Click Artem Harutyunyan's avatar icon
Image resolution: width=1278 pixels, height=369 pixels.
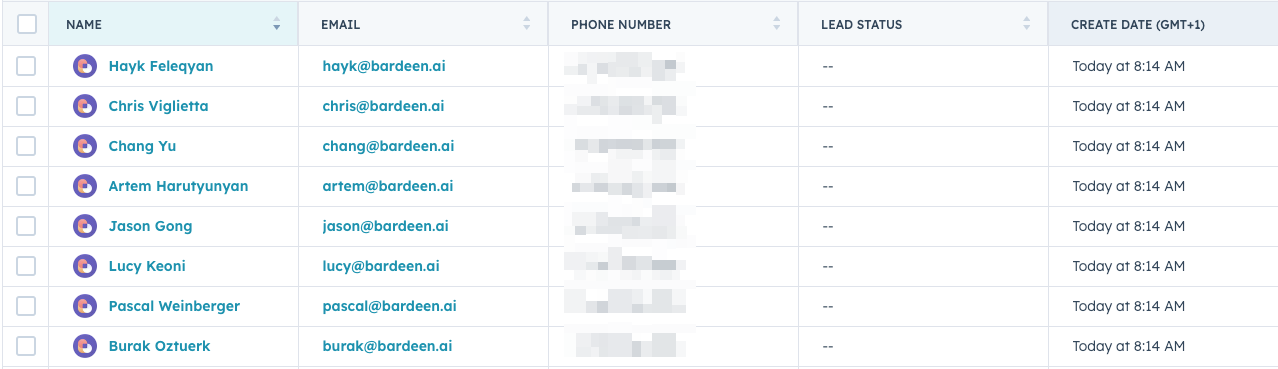click(85, 186)
